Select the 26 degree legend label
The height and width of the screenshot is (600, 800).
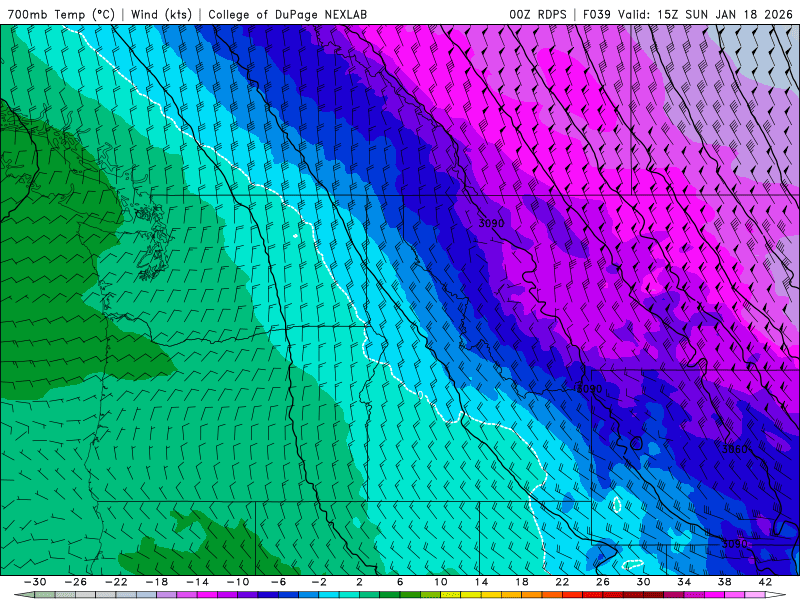click(603, 582)
